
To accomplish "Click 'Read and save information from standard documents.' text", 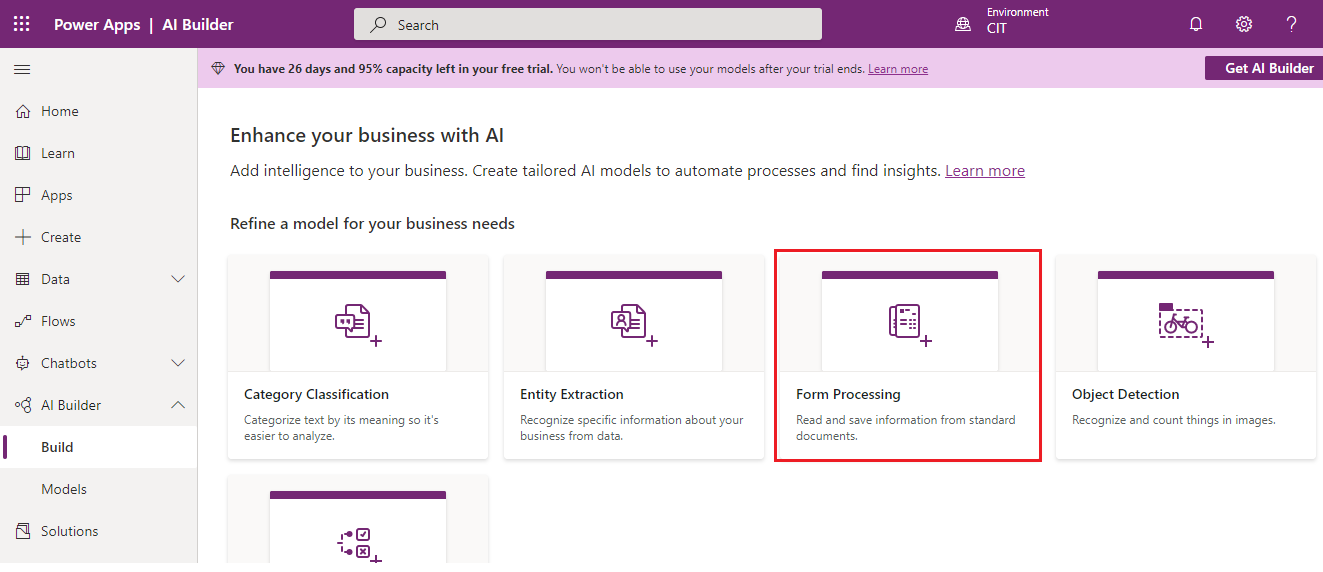I will 906,428.
